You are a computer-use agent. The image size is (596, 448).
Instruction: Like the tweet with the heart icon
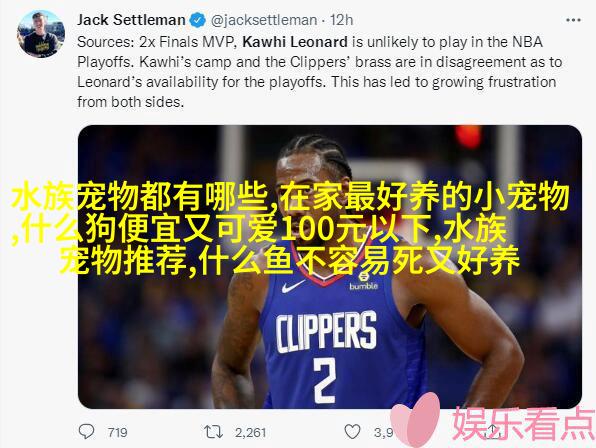coord(352,432)
